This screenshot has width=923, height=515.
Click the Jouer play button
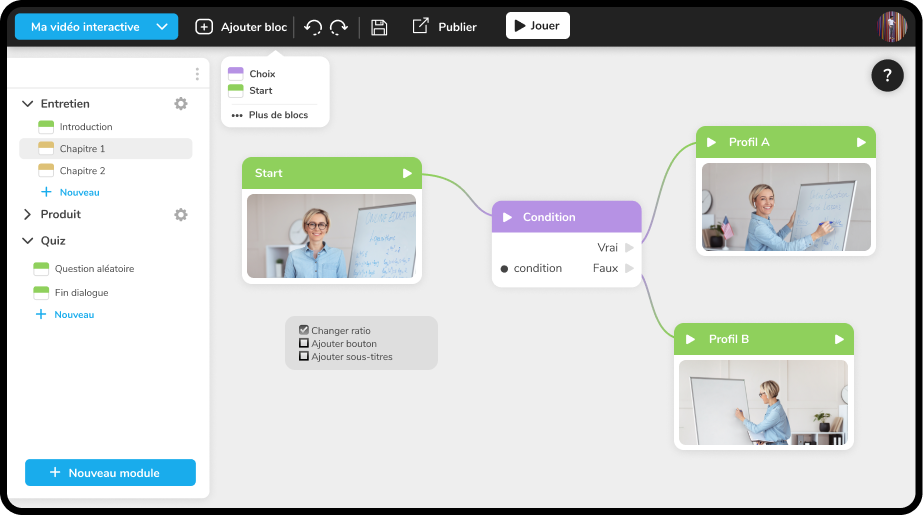tap(537, 25)
